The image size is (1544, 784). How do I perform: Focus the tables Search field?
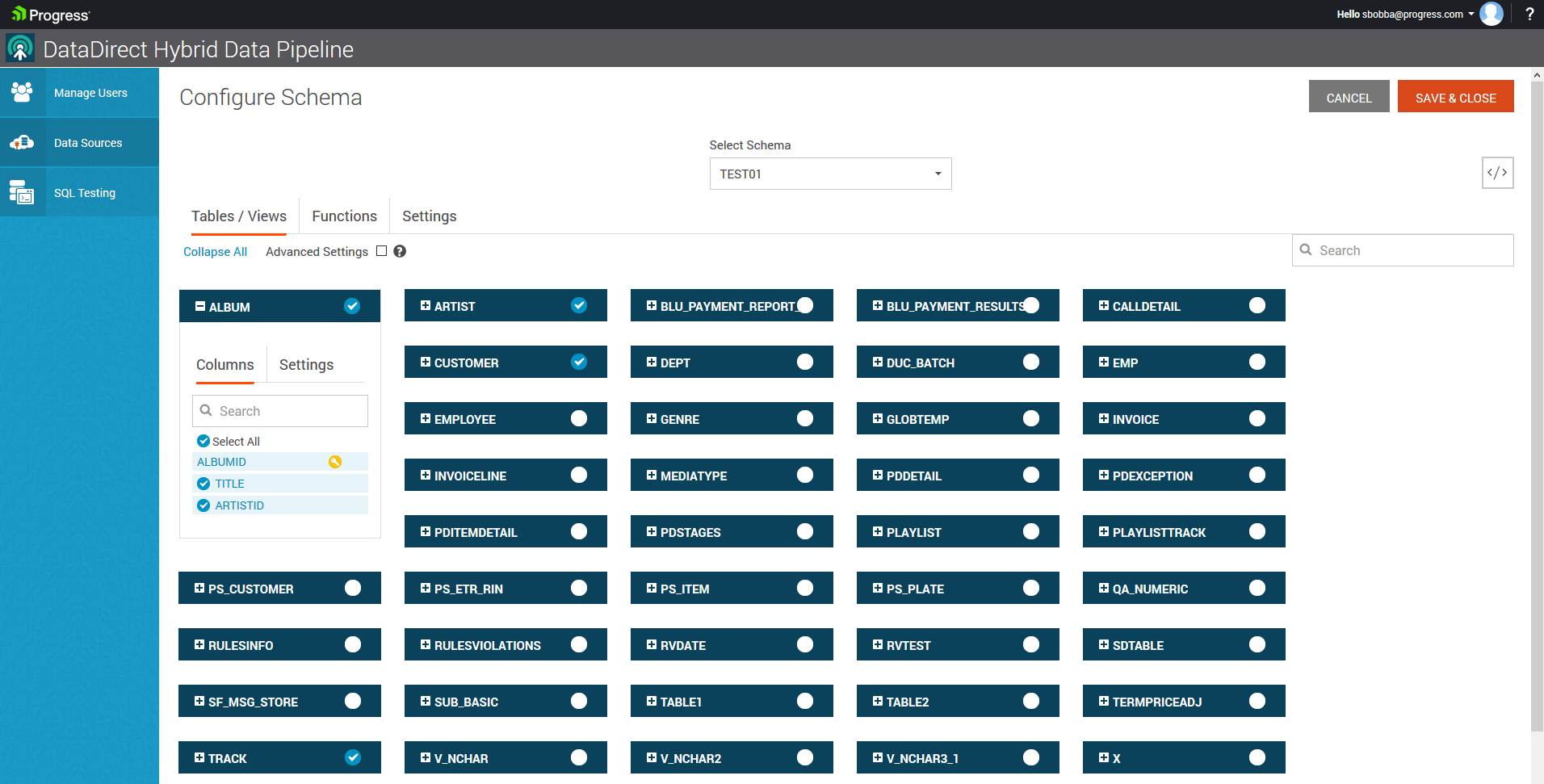1403,250
